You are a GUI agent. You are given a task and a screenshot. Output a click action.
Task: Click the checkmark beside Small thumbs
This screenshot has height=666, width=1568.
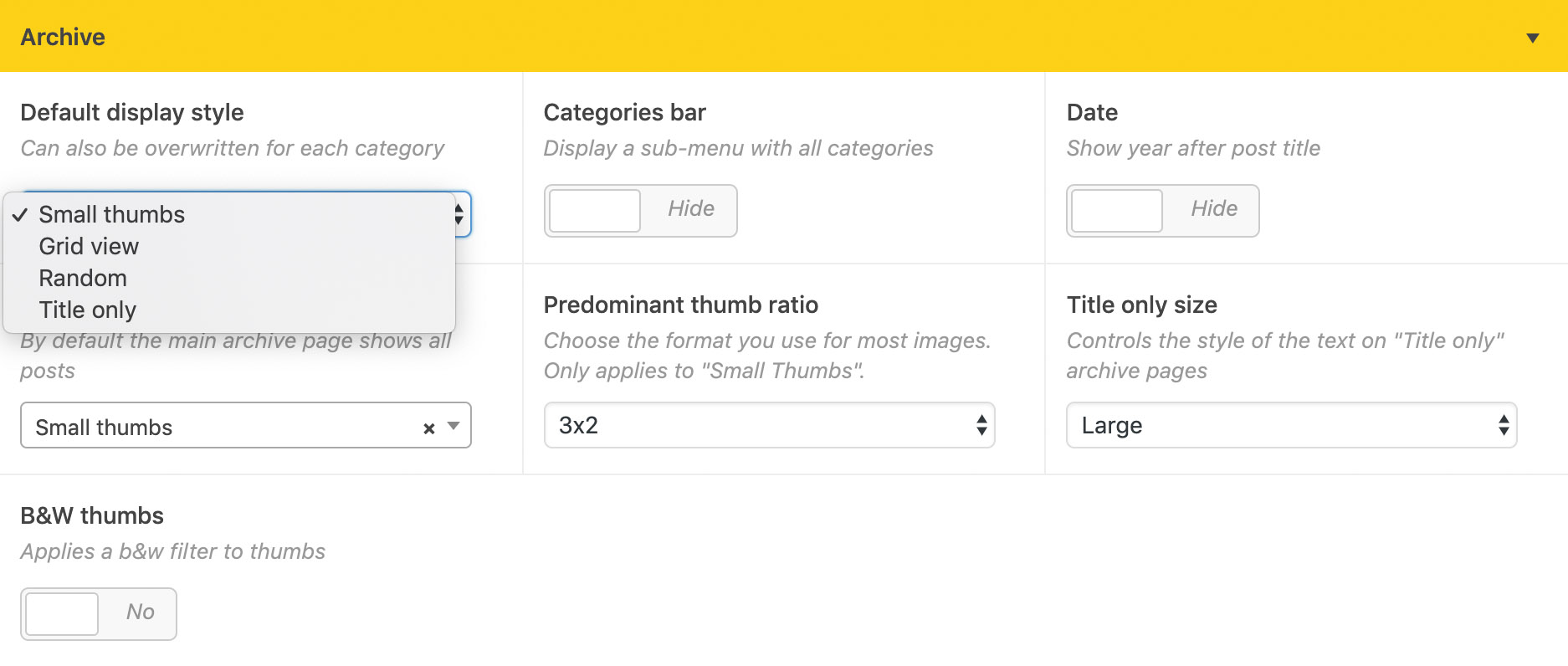(20, 215)
